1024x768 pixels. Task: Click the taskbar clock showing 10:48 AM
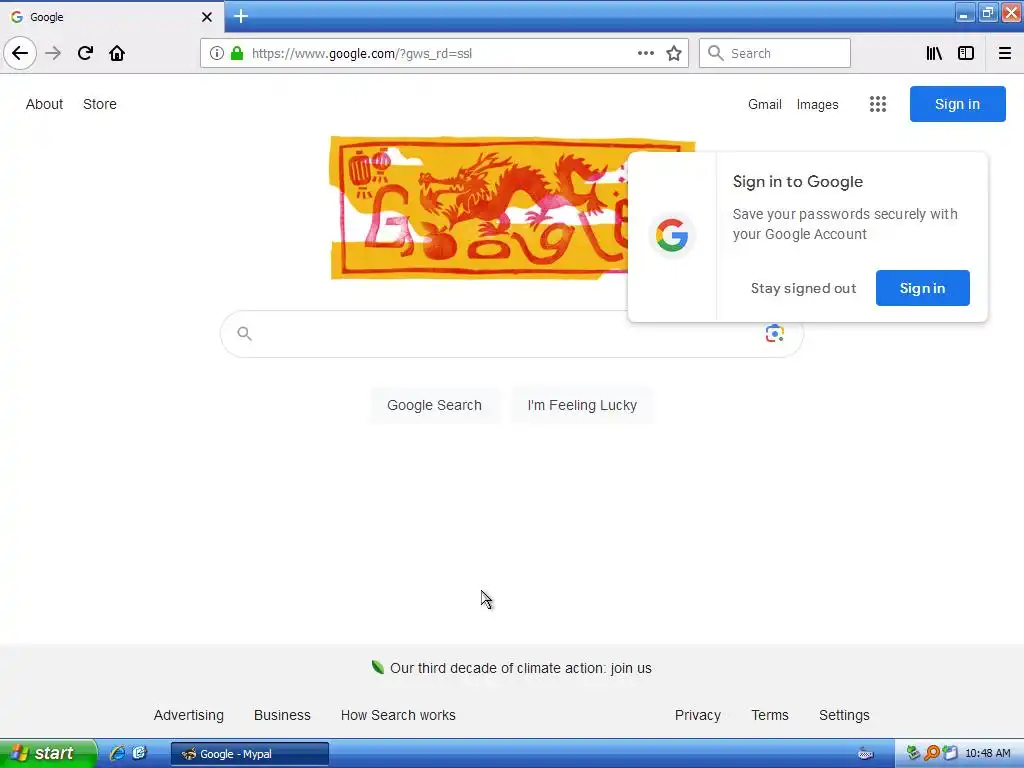pos(987,754)
